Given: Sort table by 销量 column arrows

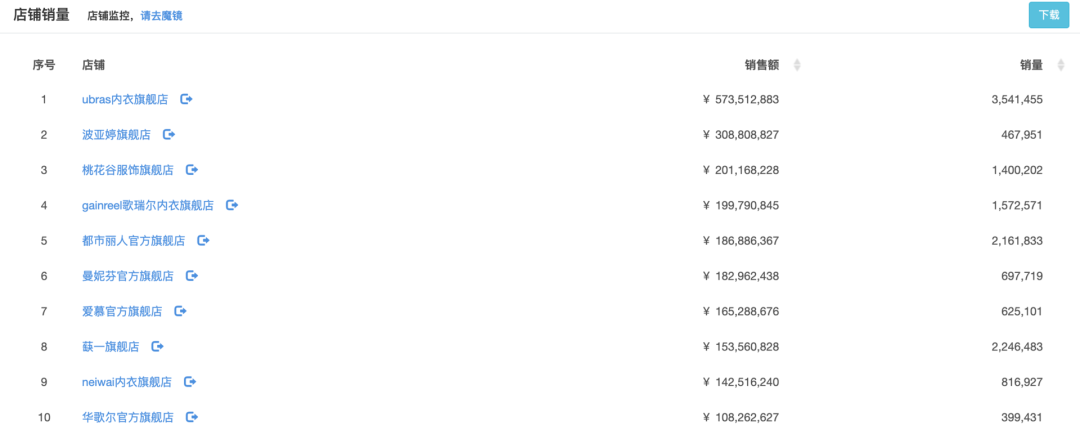Looking at the screenshot, I should click(x=1061, y=65).
